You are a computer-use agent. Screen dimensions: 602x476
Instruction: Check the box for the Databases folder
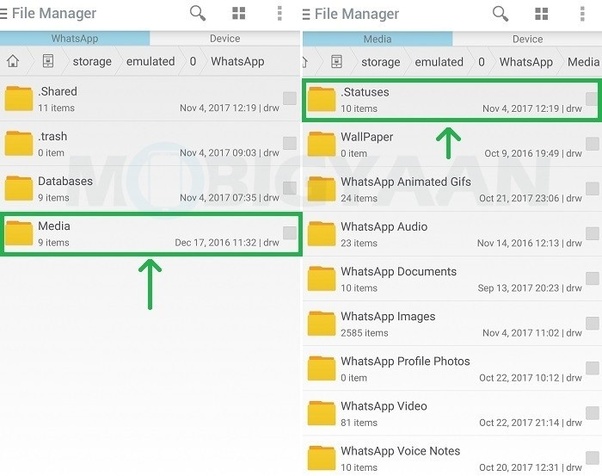[x=289, y=188]
